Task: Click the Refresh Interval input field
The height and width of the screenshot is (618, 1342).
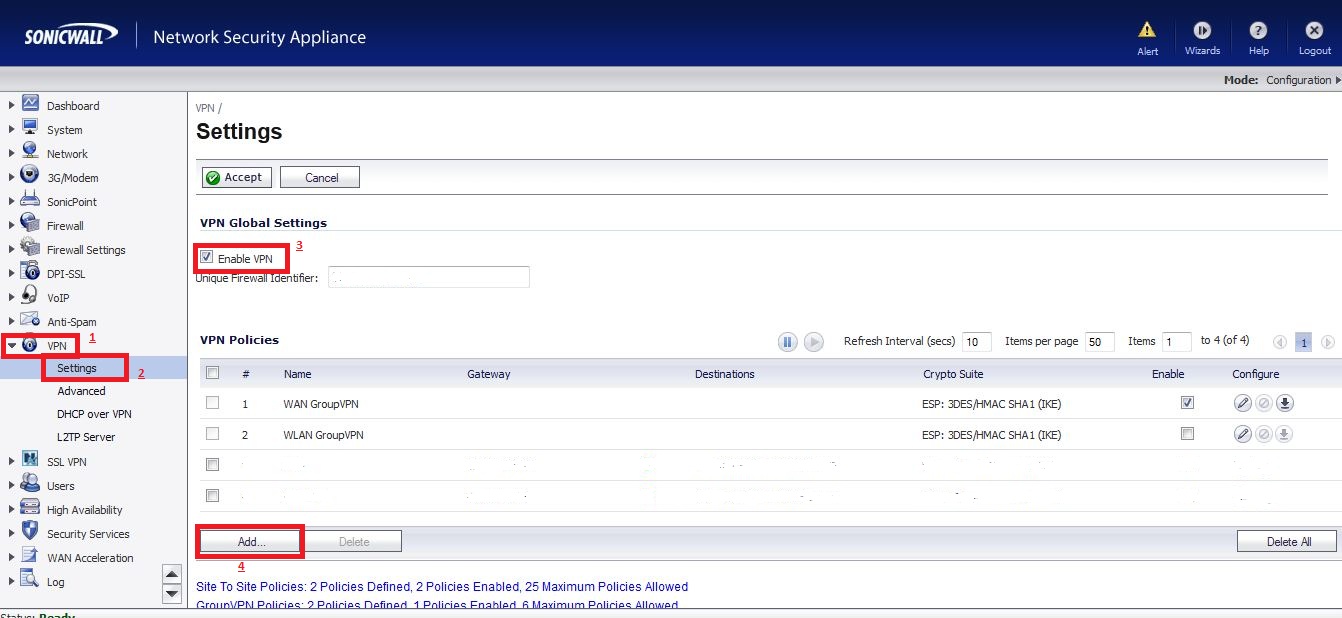Action: (976, 342)
